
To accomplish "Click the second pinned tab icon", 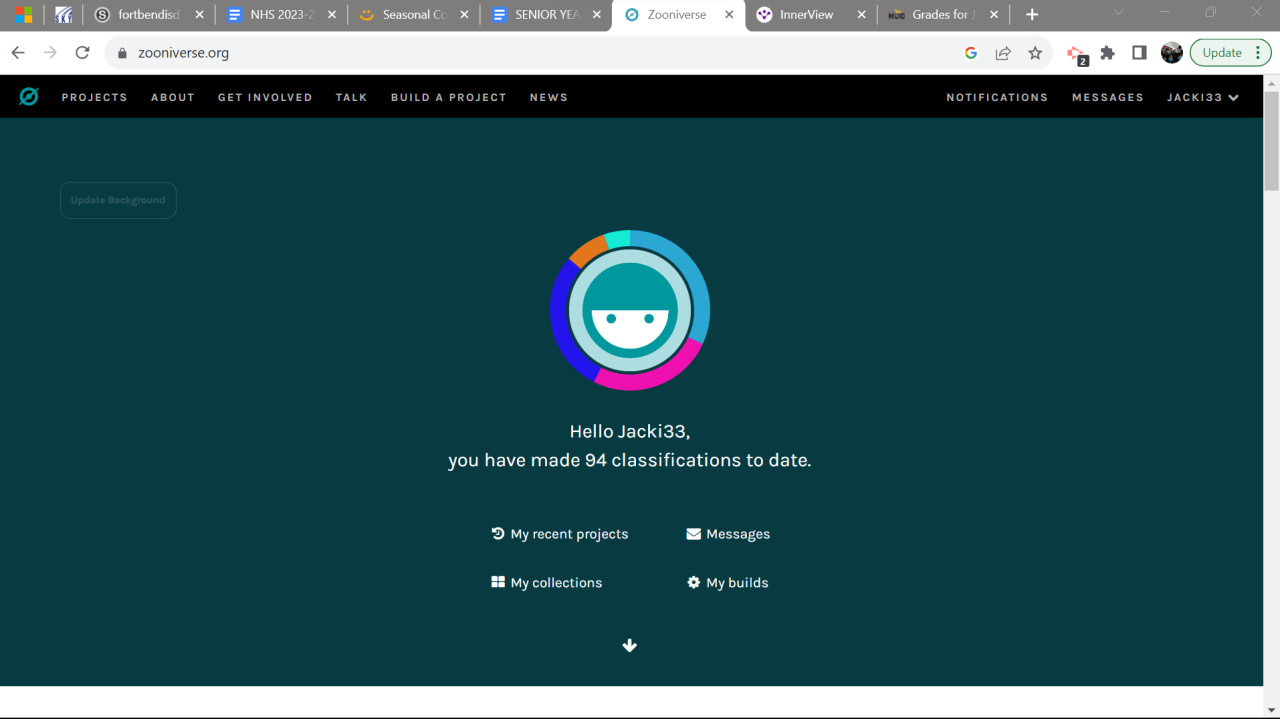I will click(x=63, y=15).
